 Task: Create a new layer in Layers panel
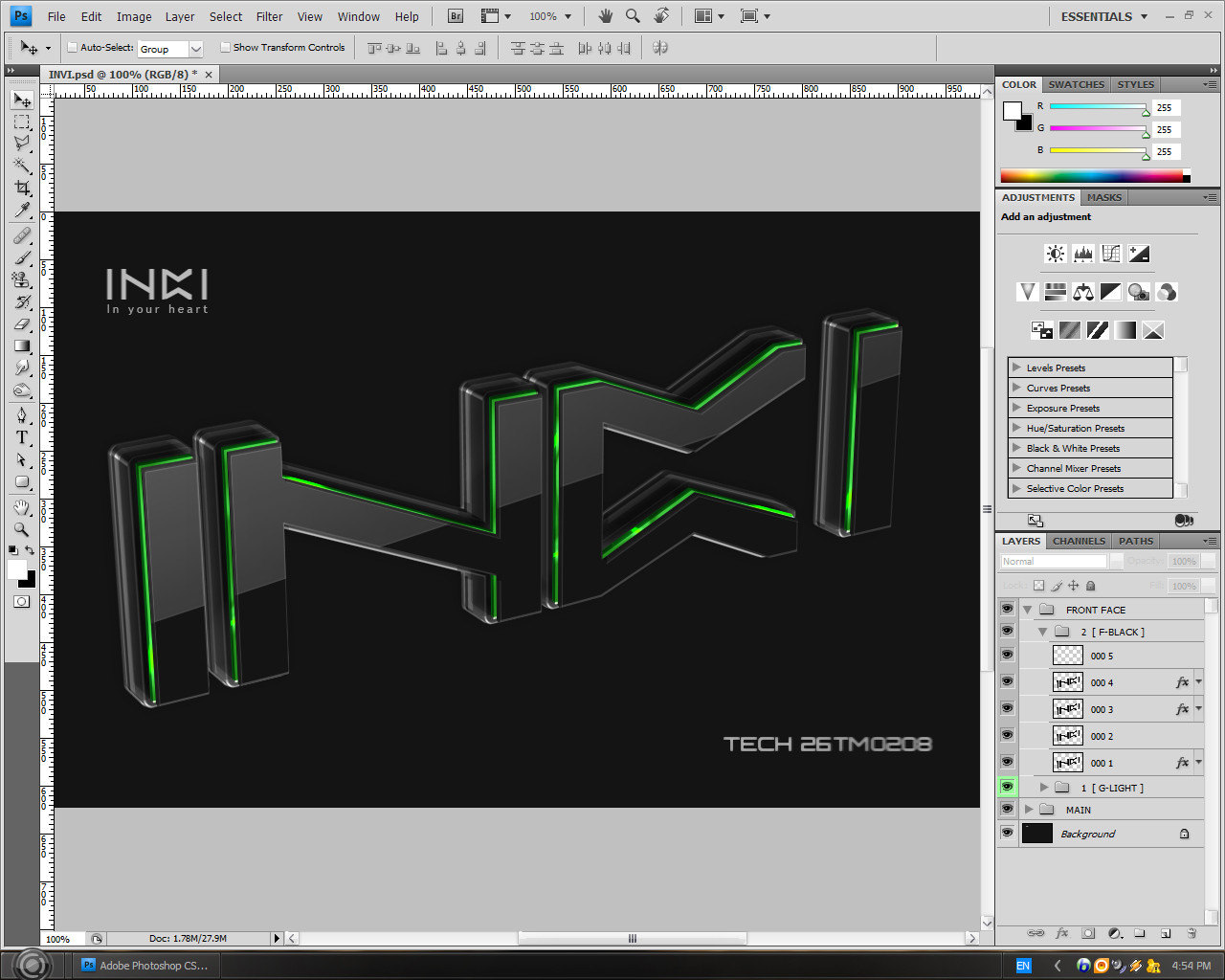point(1166,933)
